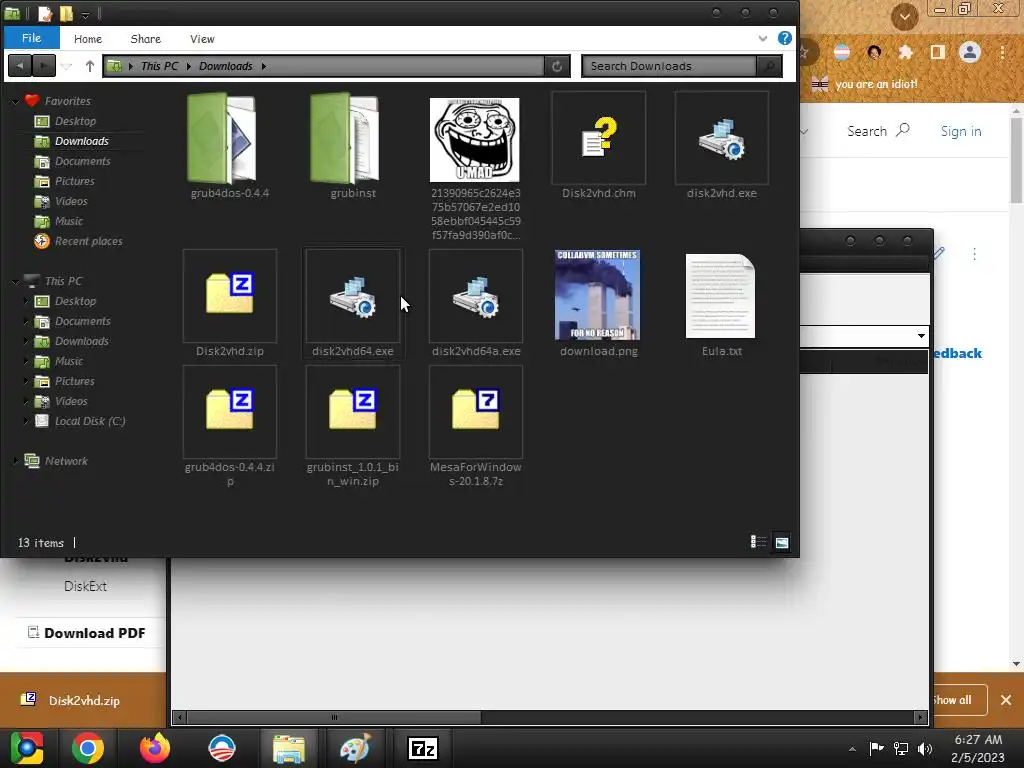1024x768 pixels.
Task: Open Recent places in Favorites
Action: [x=88, y=241]
